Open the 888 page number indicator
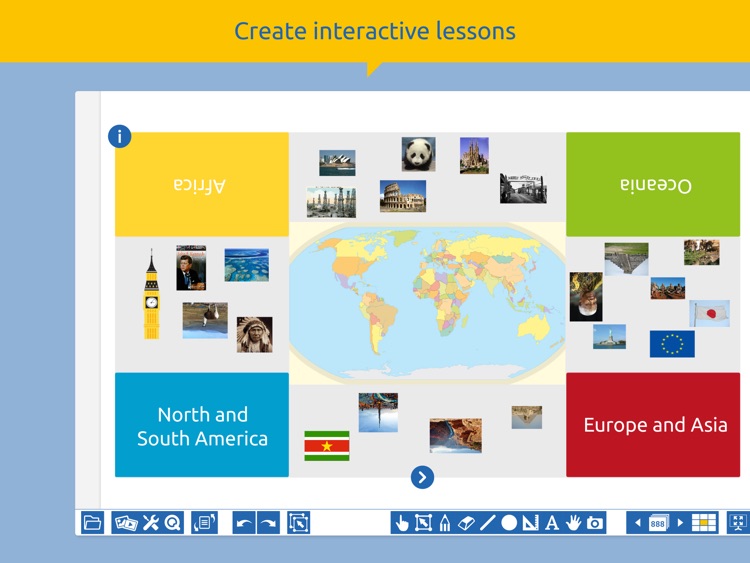 [x=658, y=523]
